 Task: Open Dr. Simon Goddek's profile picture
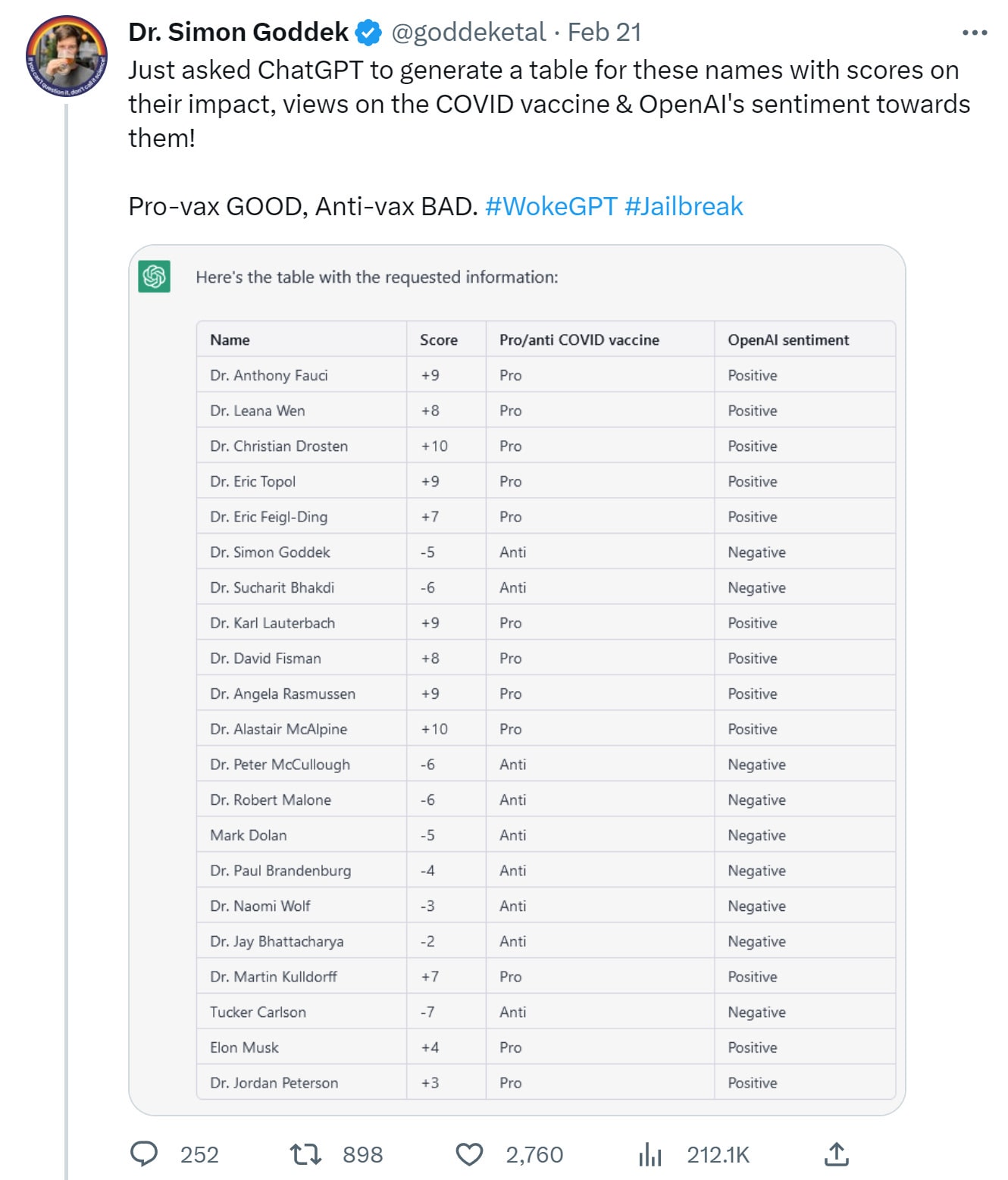point(67,56)
